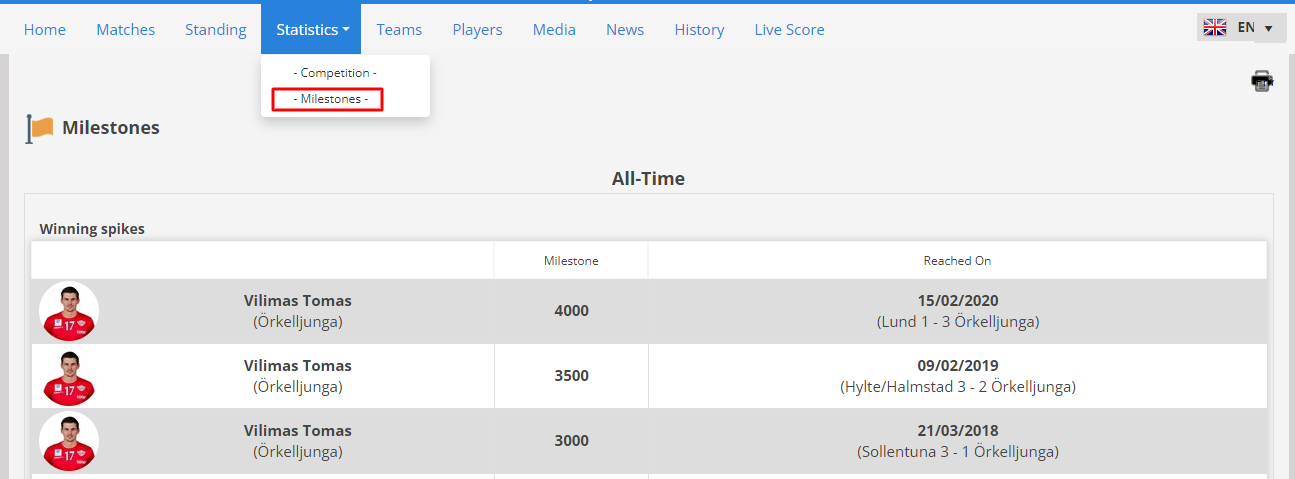Image resolution: width=1295 pixels, height=479 pixels.
Task: Open Vilimas Tomas photo in 3500 row
Action: (x=69, y=376)
